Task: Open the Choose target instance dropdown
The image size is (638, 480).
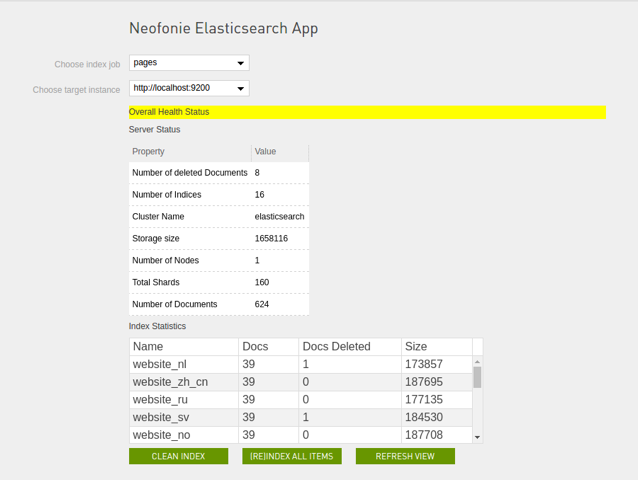Action: pos(189,88)
